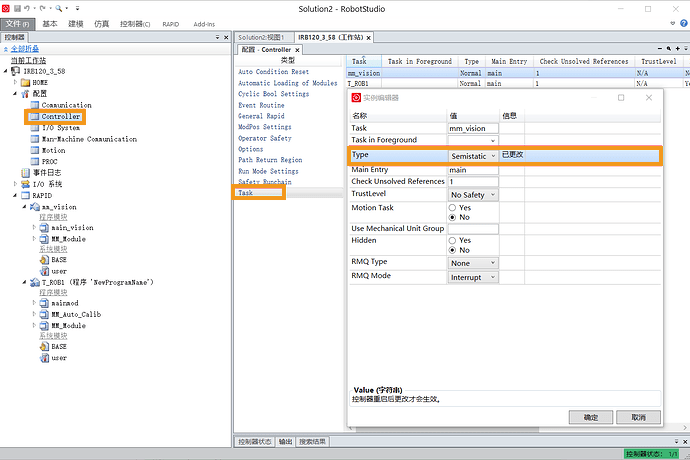Click the MM_Auto_Calib module icon
The height and width of the screenshot is (460, 690).
pos(43,314)
